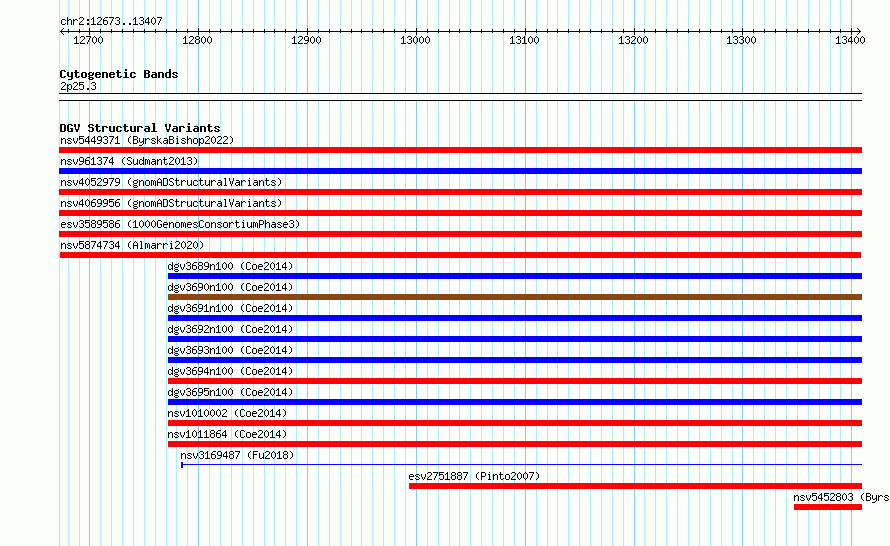This screenshot has width=890, height=546.
Task: Click the nsv4052979 (gnomADStructuralVariants) label
Action: (x=171, y=182)
